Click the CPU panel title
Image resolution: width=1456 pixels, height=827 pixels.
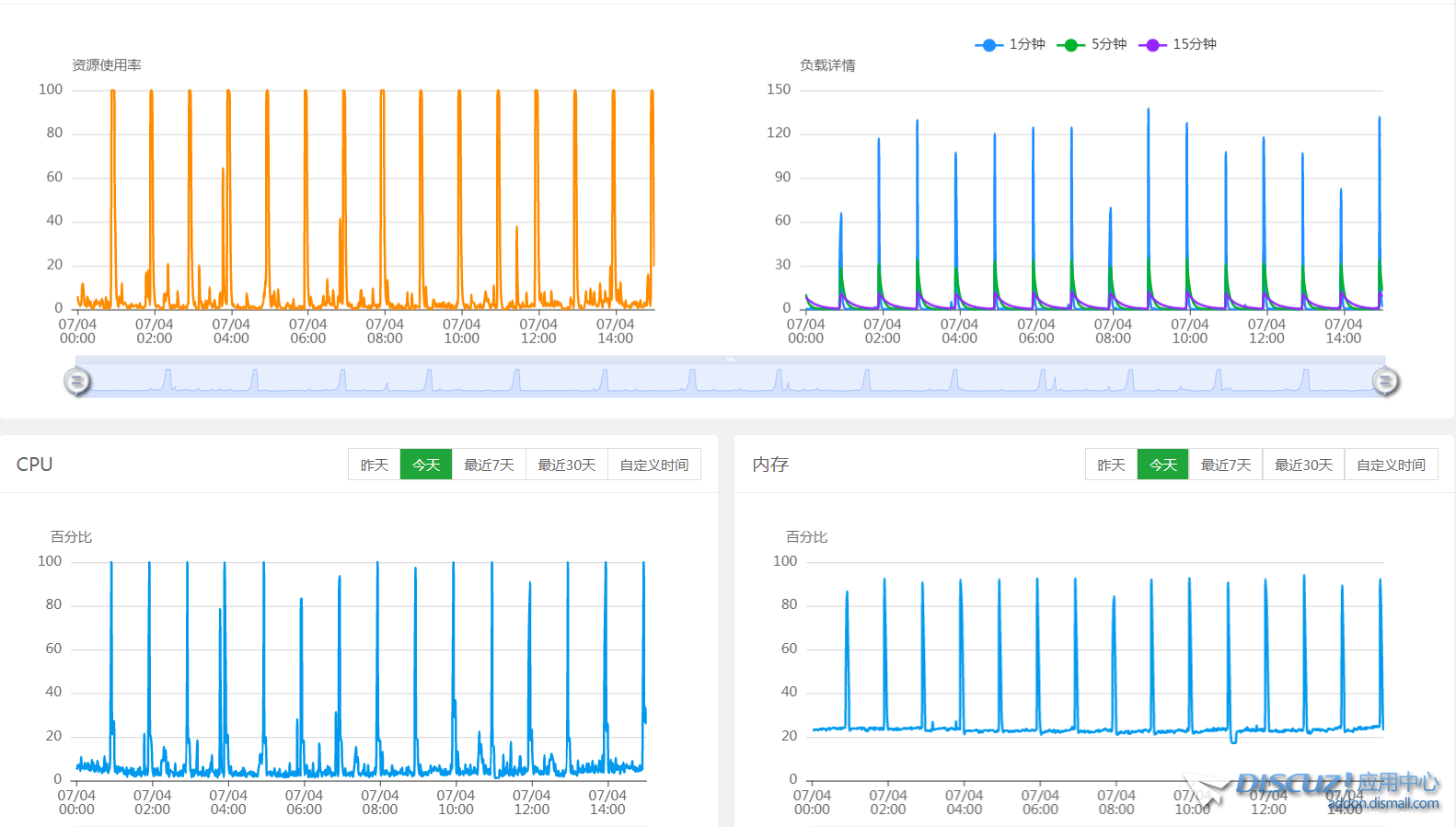pyautogui.click(x=35, y=465)
